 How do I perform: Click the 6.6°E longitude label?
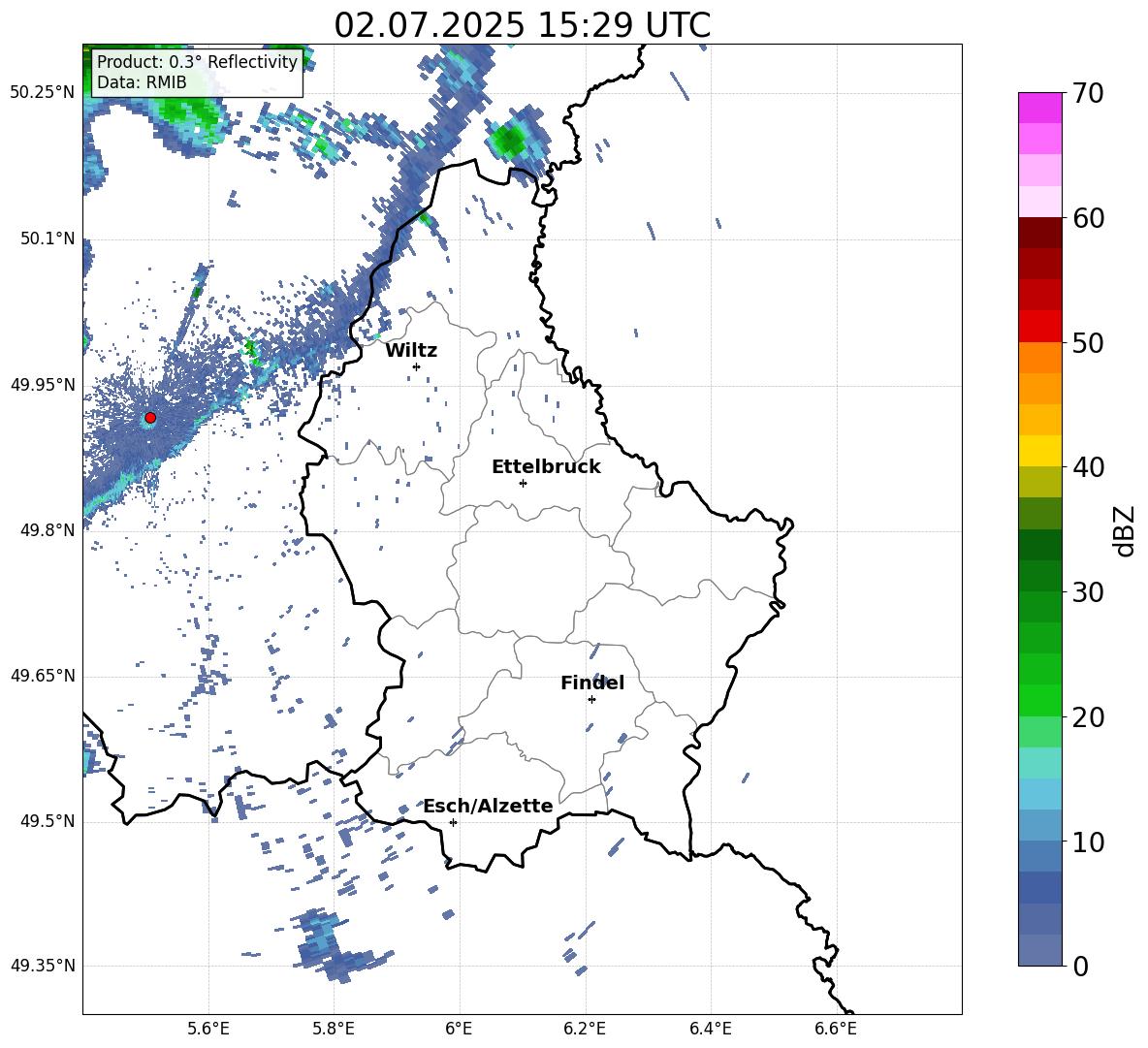(x=836, y=1029)
